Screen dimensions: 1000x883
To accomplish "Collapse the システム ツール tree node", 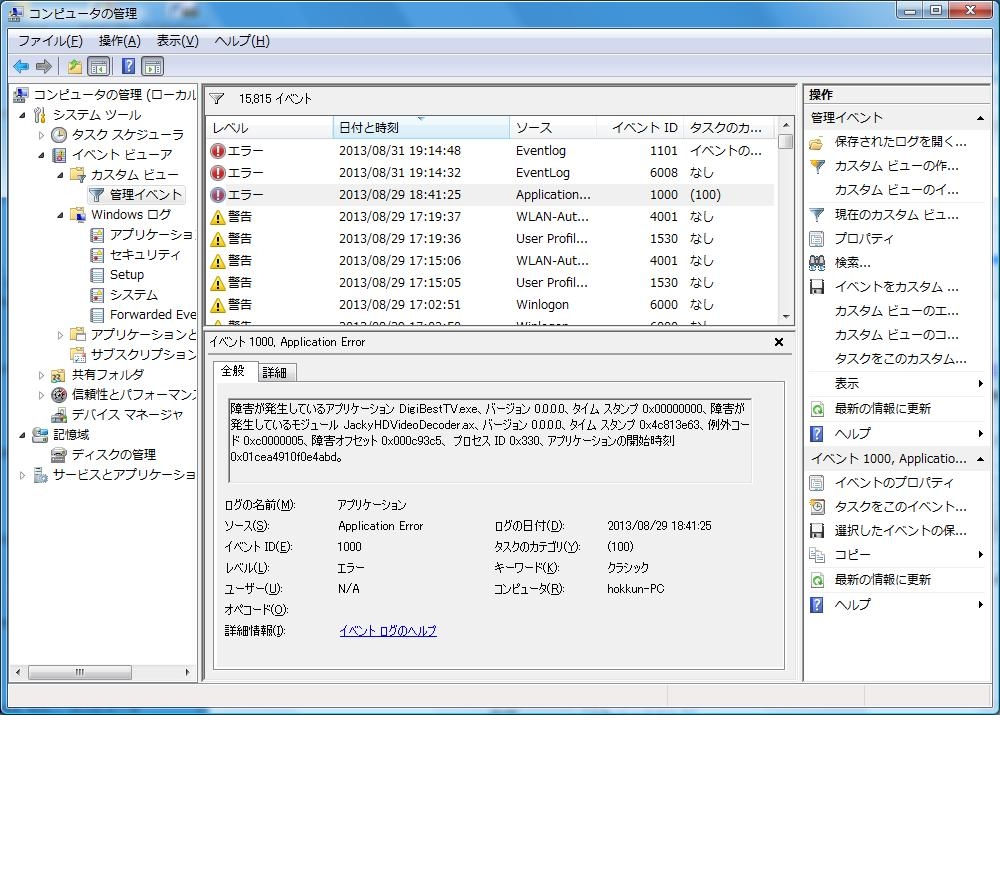I will tap(22, 115).
